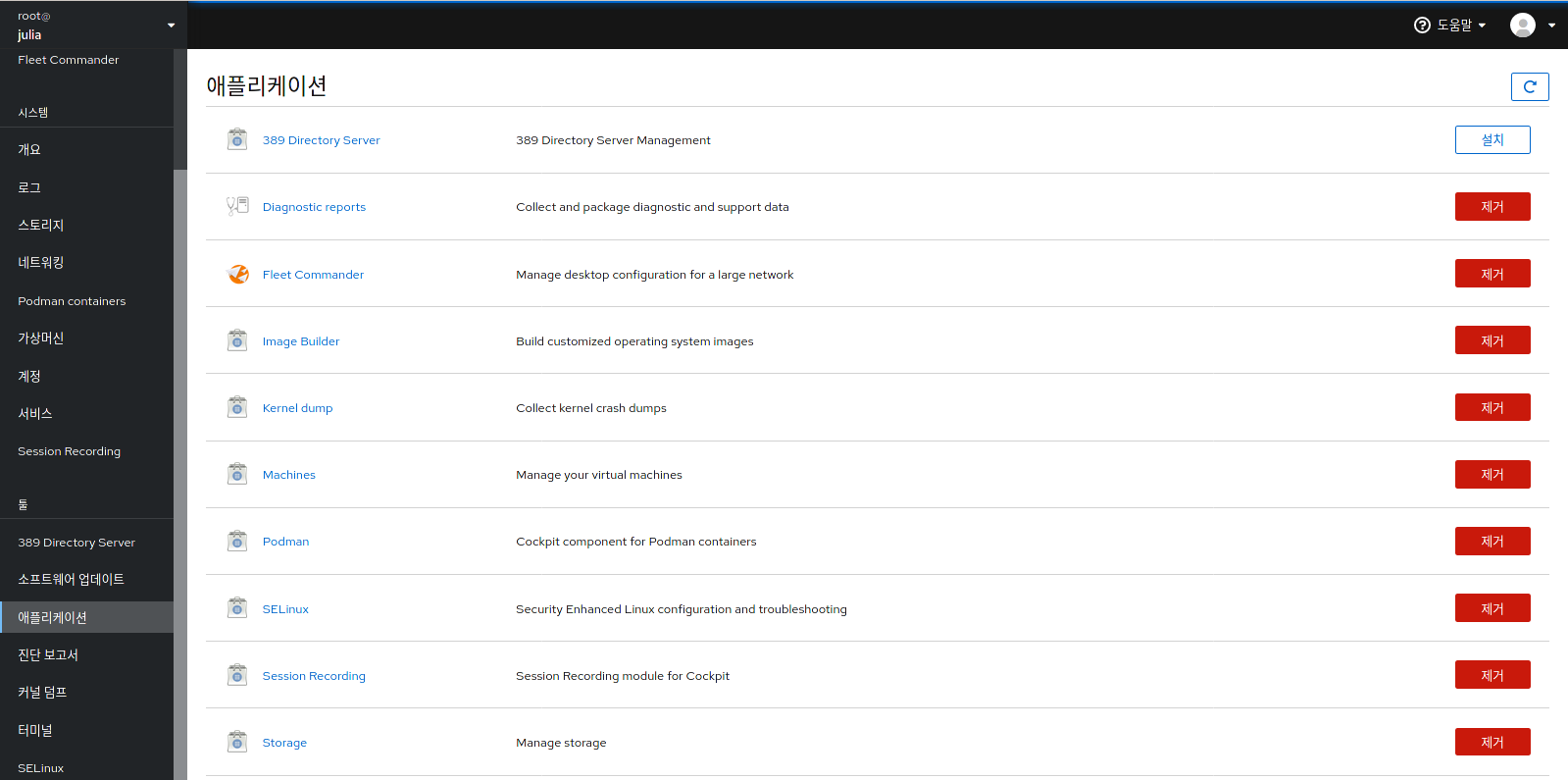Open 서비스 services in sidebar
The image size is (1568, 780).
[x=86, y=413]
